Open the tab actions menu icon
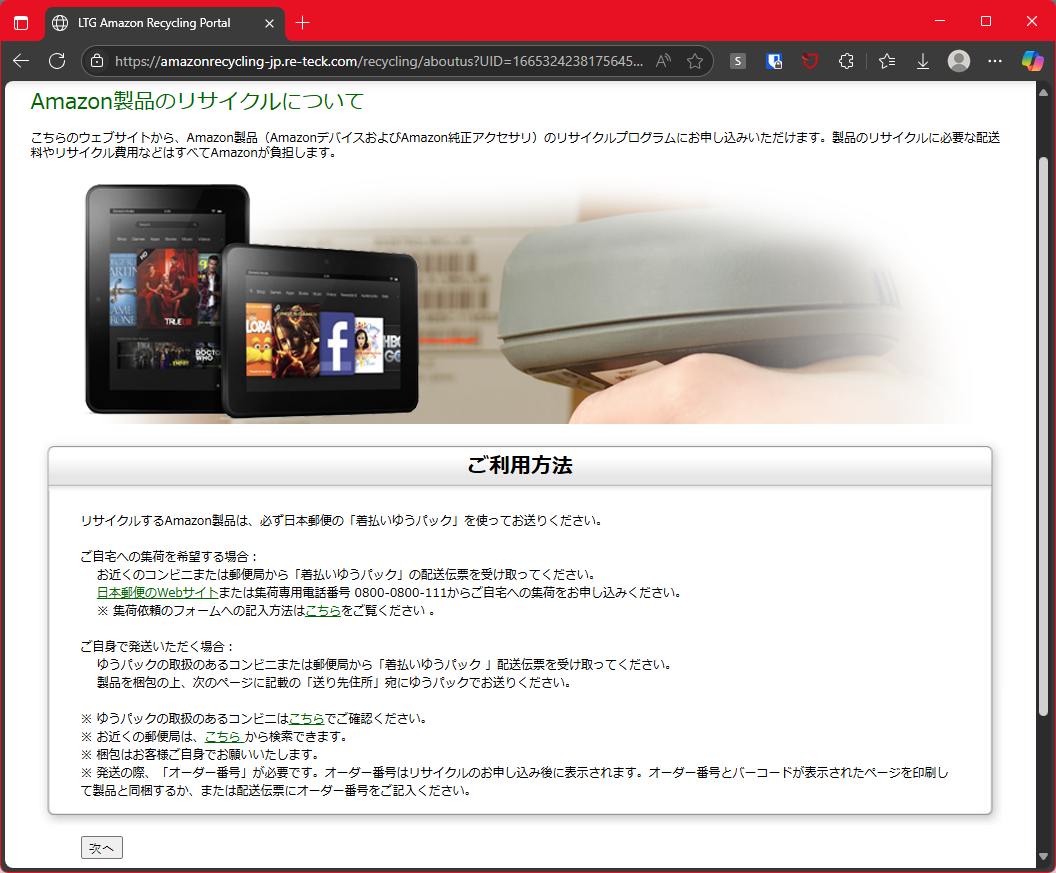Viewport: 1056px width, 873px height. [x=21, y=23]
